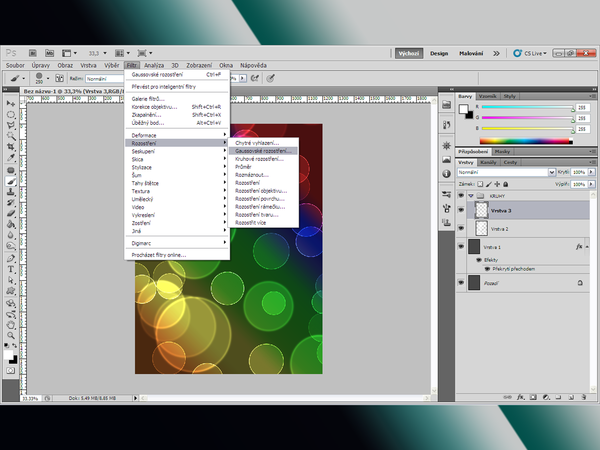Open the Obraz menu
The width and height of the screenshot is (600, 450).
[x=65, y=64]
